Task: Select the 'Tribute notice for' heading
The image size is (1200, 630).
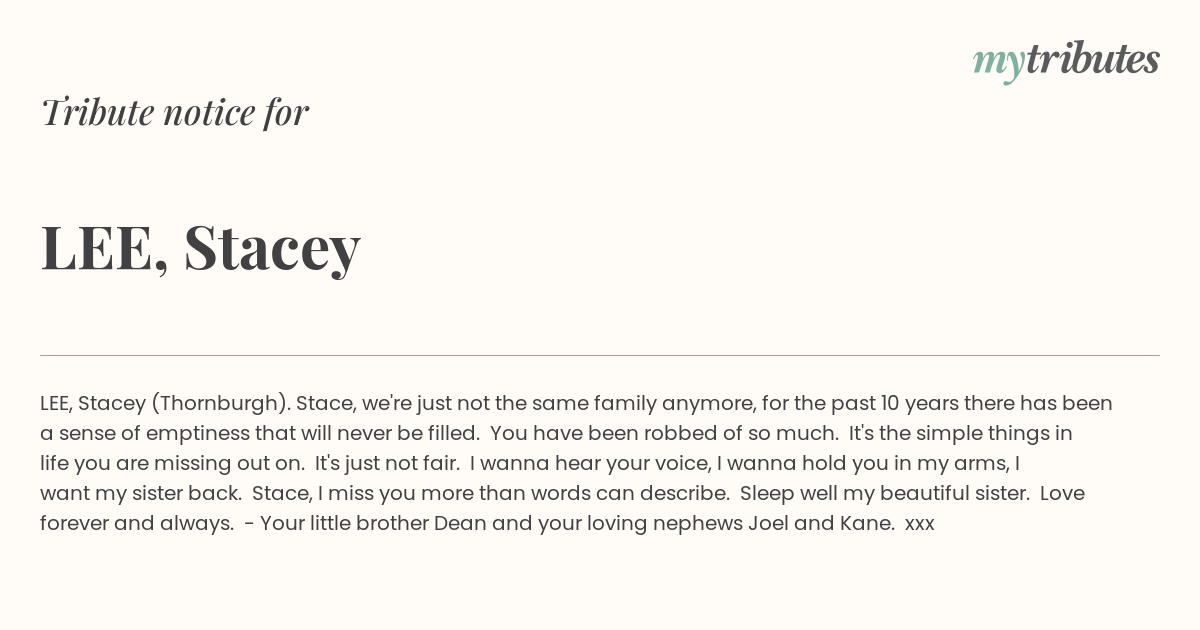Action: coord(175,113)
